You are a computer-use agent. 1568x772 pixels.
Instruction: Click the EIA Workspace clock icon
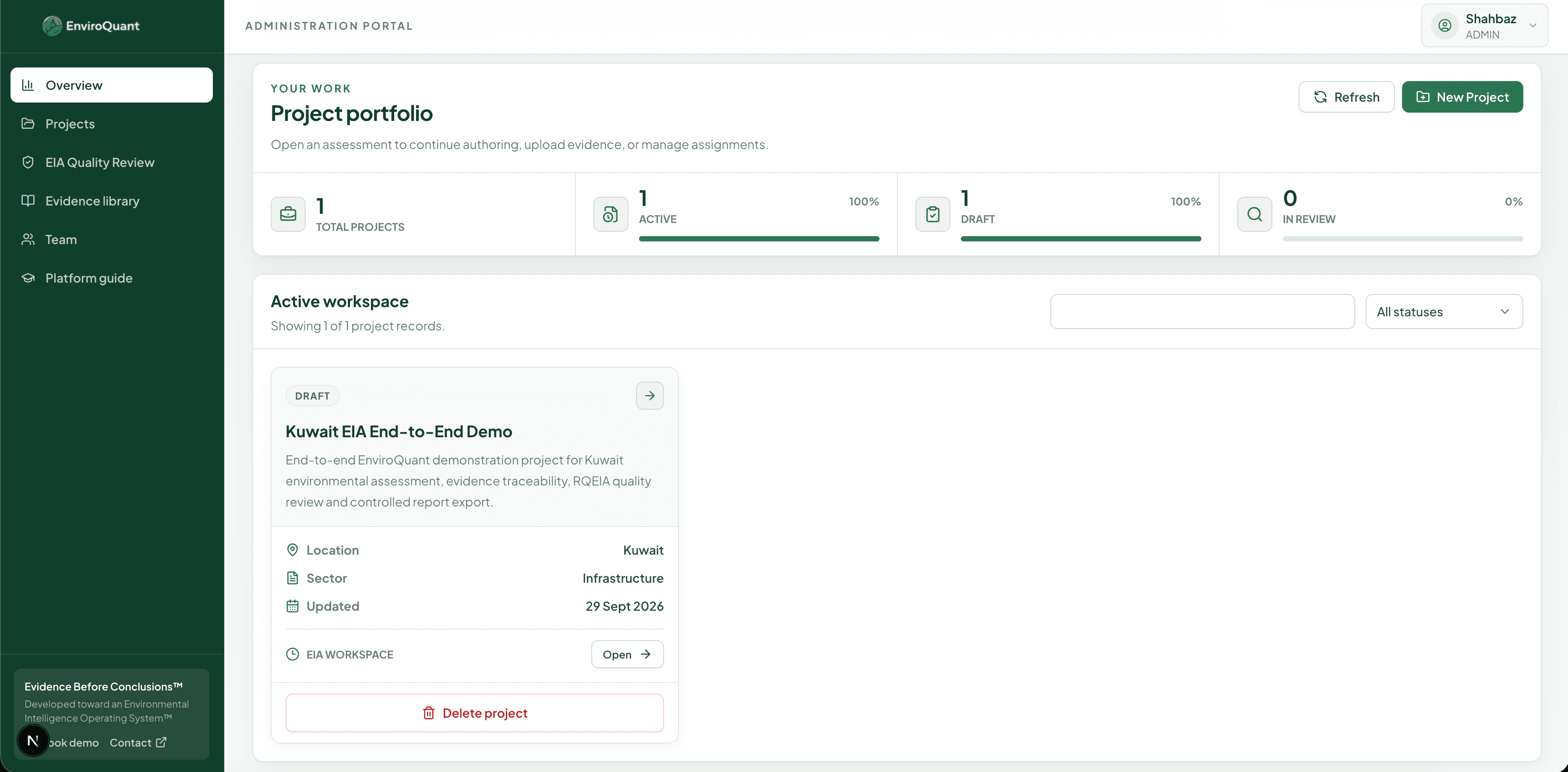(292, 655)
